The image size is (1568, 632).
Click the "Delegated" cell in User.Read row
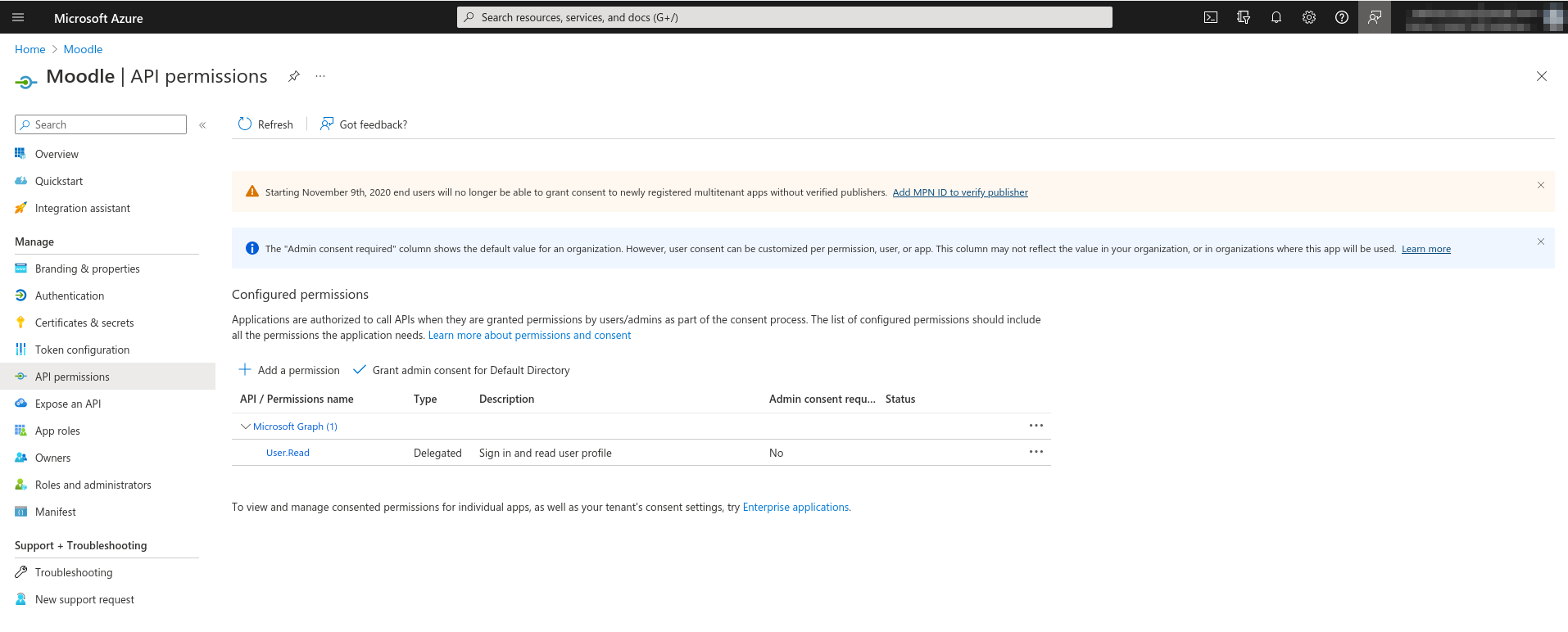pos(437,453)
